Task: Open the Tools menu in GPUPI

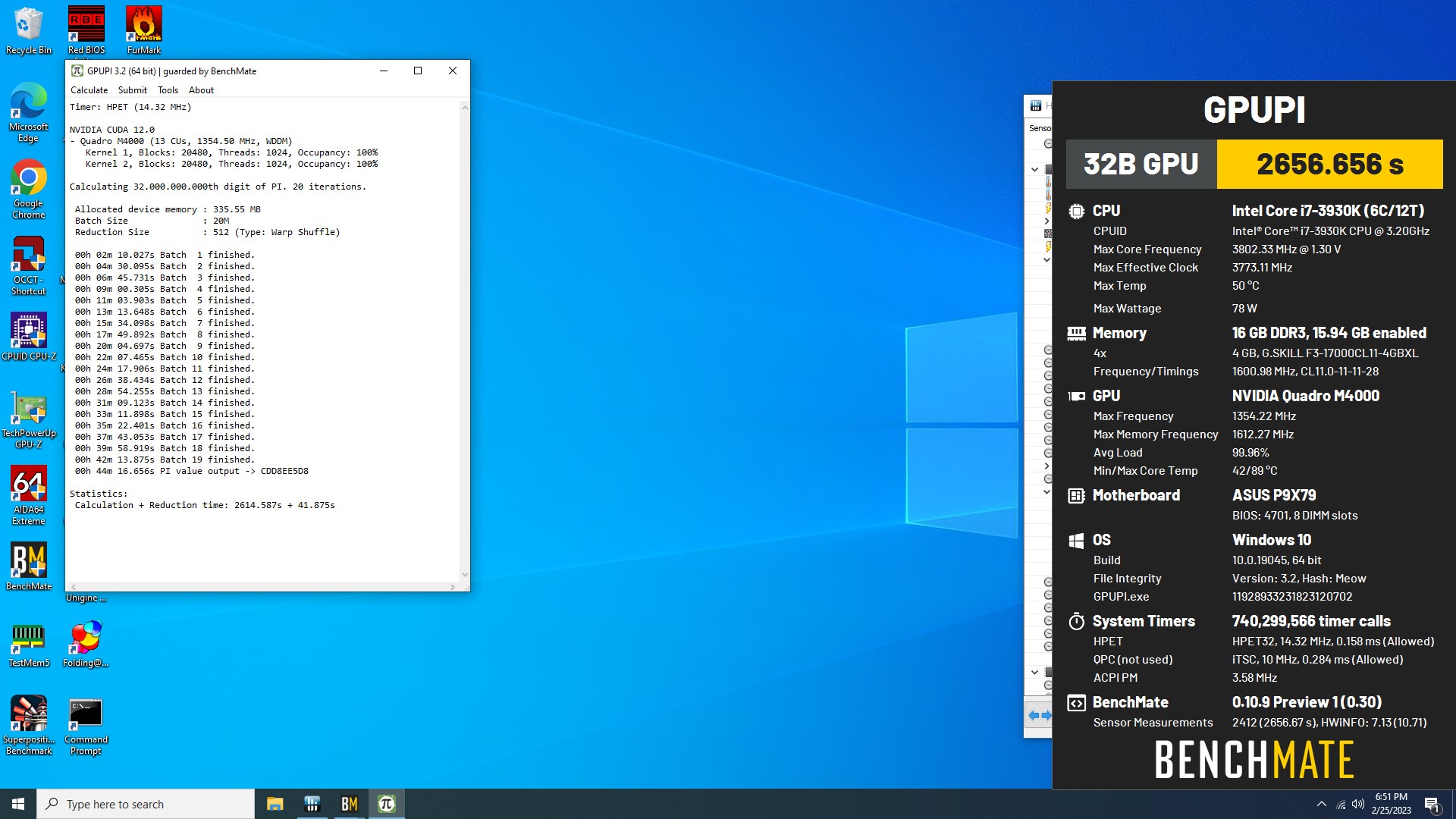Action: [168, 90]
